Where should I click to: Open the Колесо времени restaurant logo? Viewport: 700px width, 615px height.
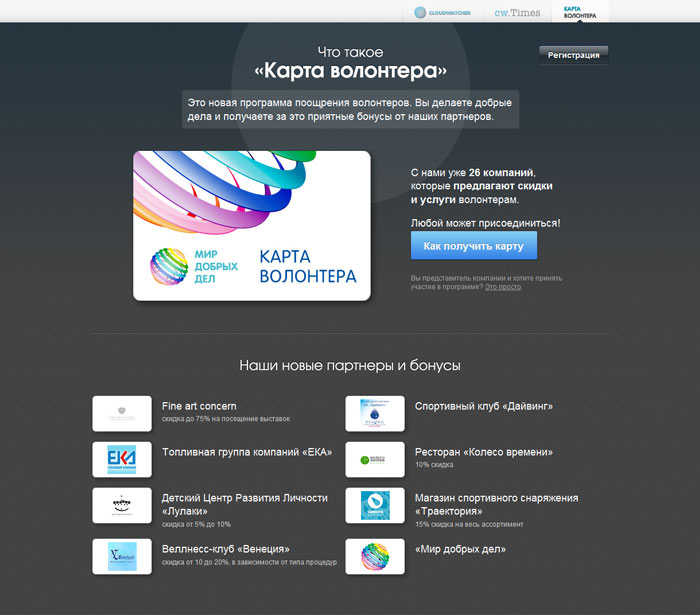[x=375, y=459]
